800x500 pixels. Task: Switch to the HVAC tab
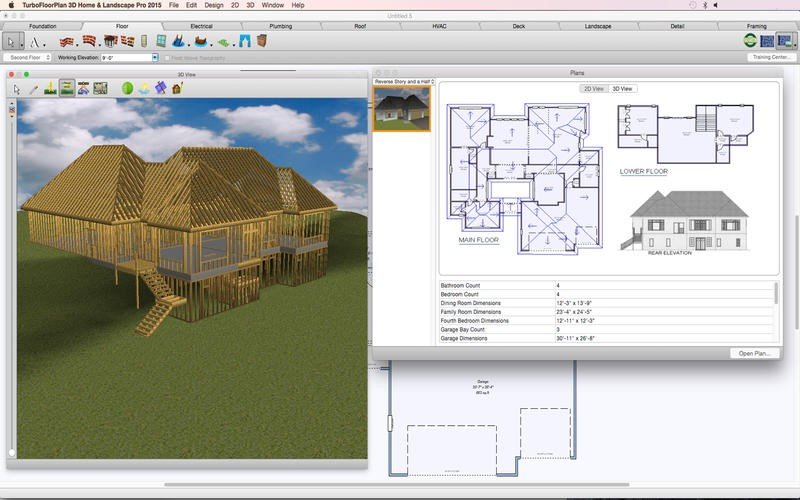tap(439, 26)
